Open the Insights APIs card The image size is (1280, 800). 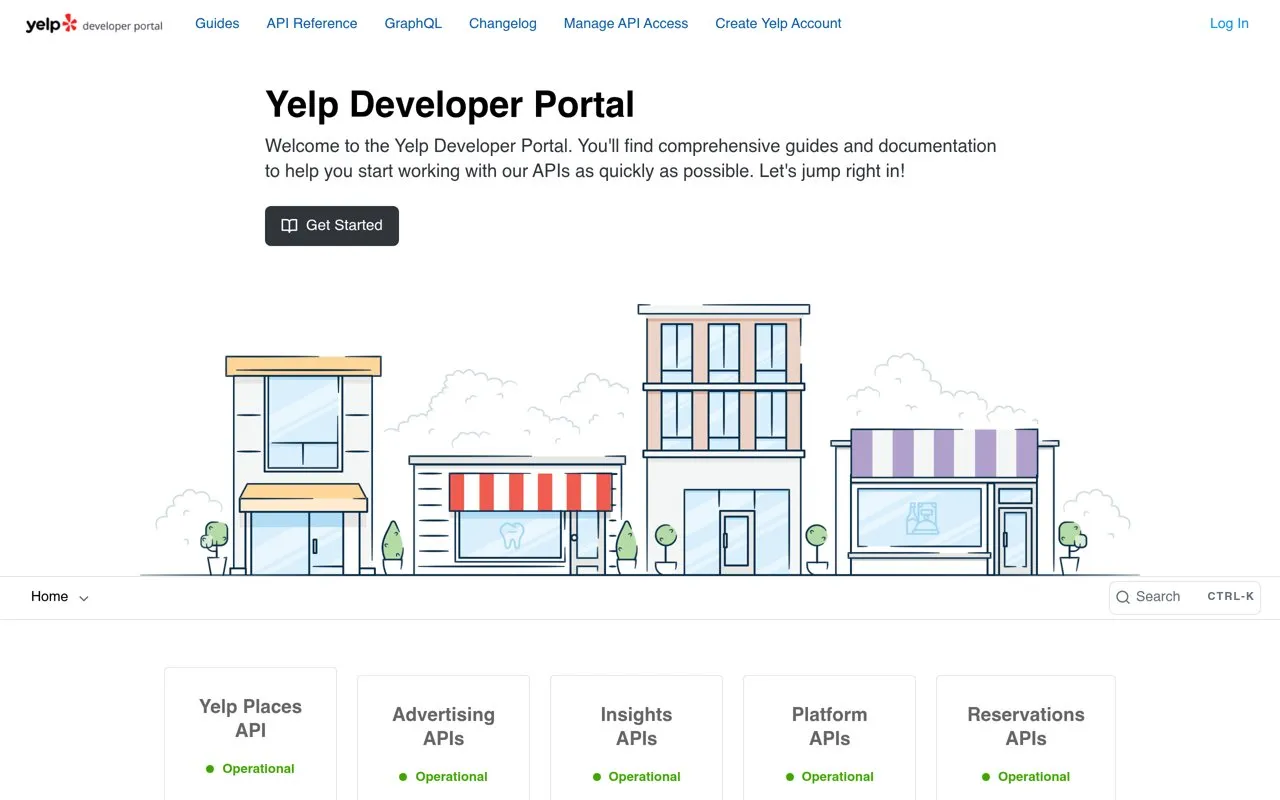pyautogui.click(x=636, y=738)
